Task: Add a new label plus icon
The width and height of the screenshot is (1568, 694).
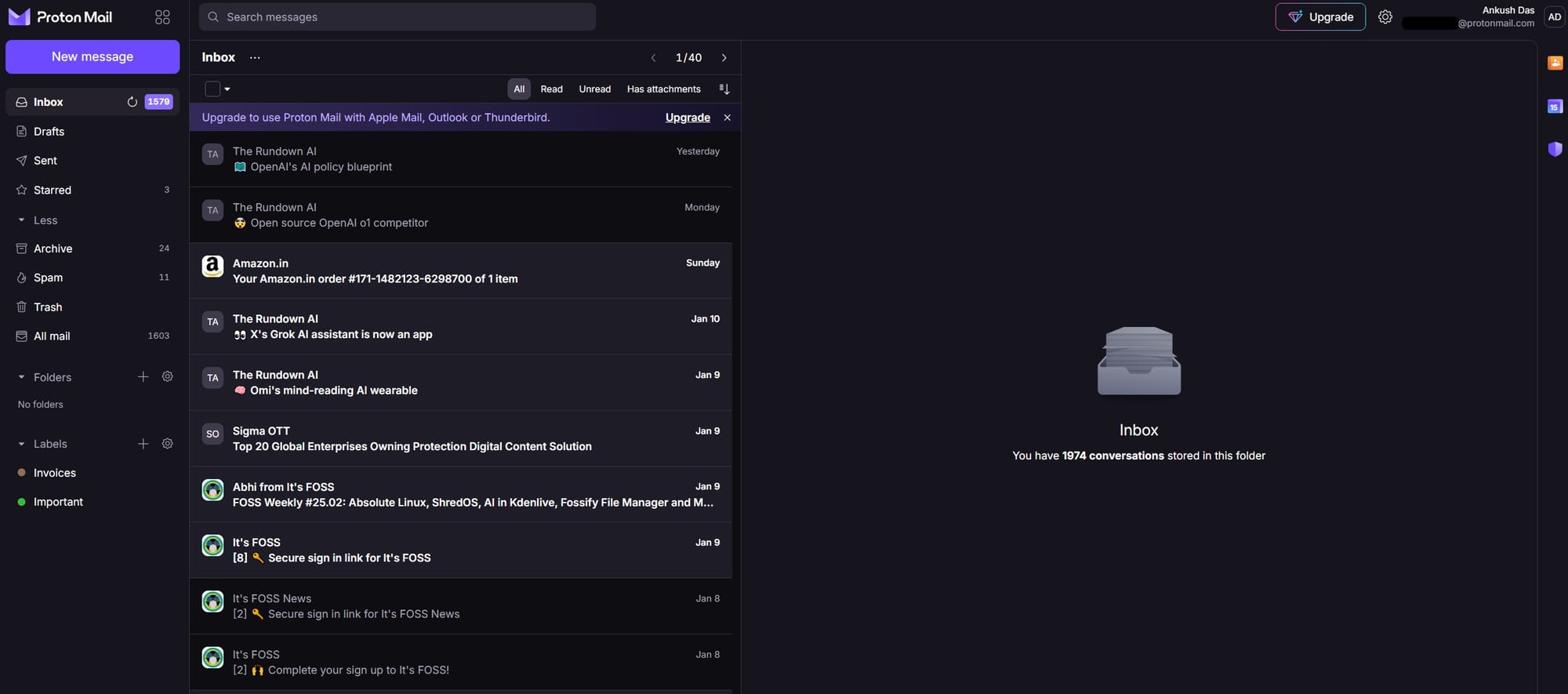Action: 143,444
